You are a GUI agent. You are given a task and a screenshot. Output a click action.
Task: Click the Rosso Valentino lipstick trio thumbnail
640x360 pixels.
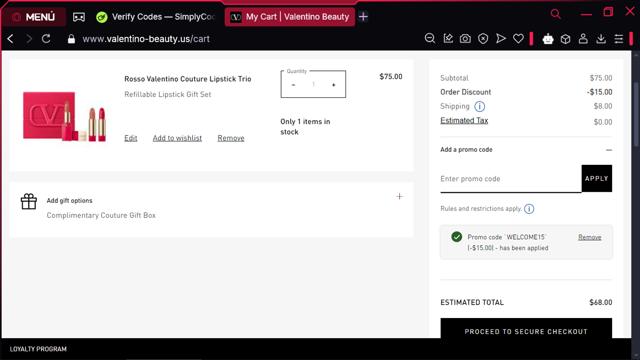[x=64, y=116]
